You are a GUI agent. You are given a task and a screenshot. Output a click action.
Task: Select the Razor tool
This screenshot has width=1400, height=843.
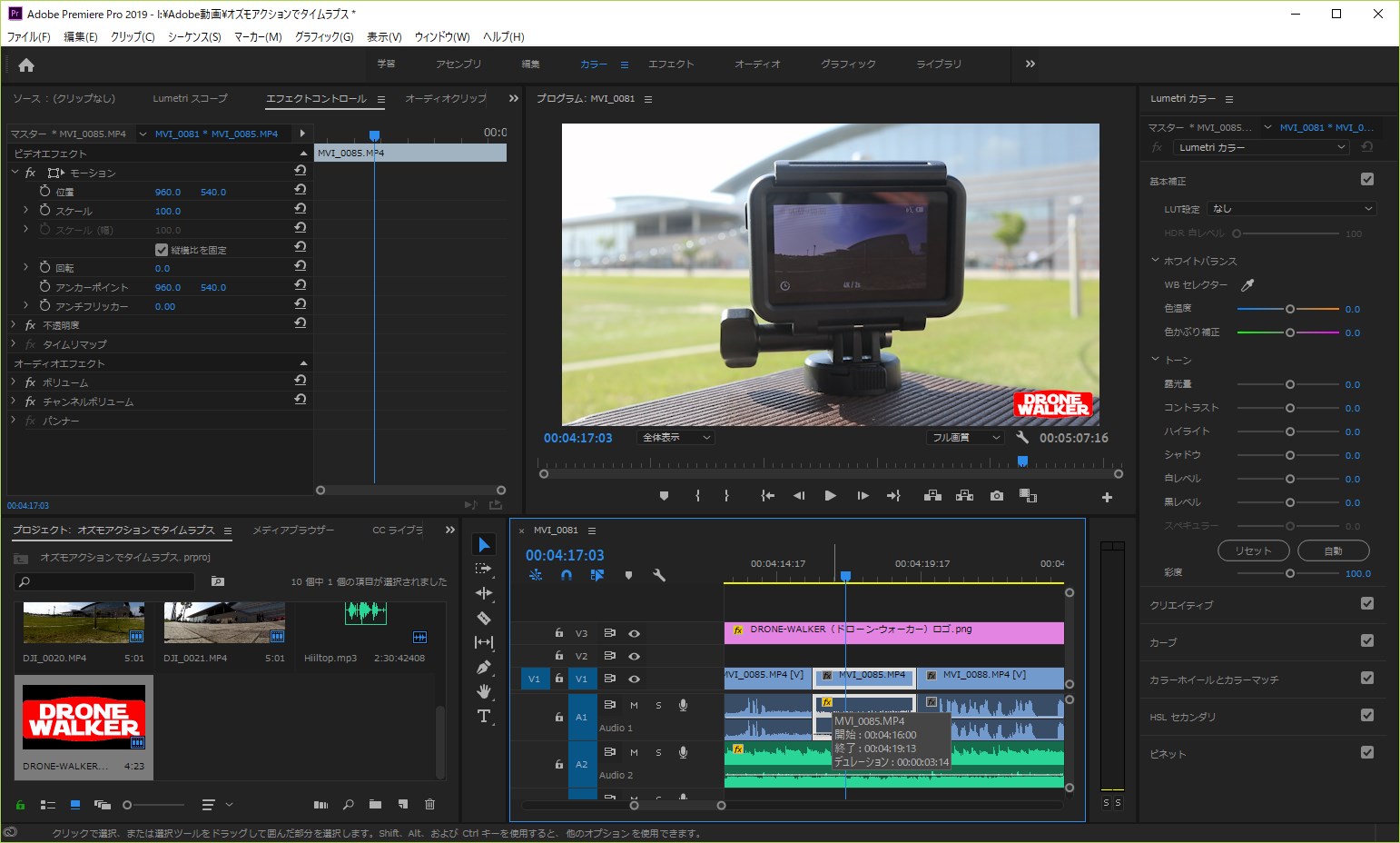coord(484,618)
